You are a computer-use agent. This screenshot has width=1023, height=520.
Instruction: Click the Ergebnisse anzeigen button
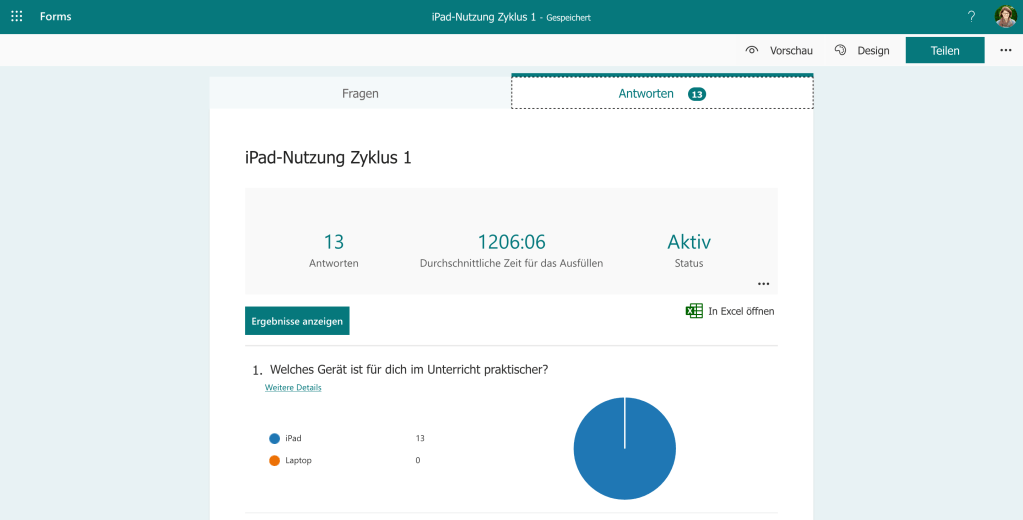pyautogui.click(x=297, y=321)
